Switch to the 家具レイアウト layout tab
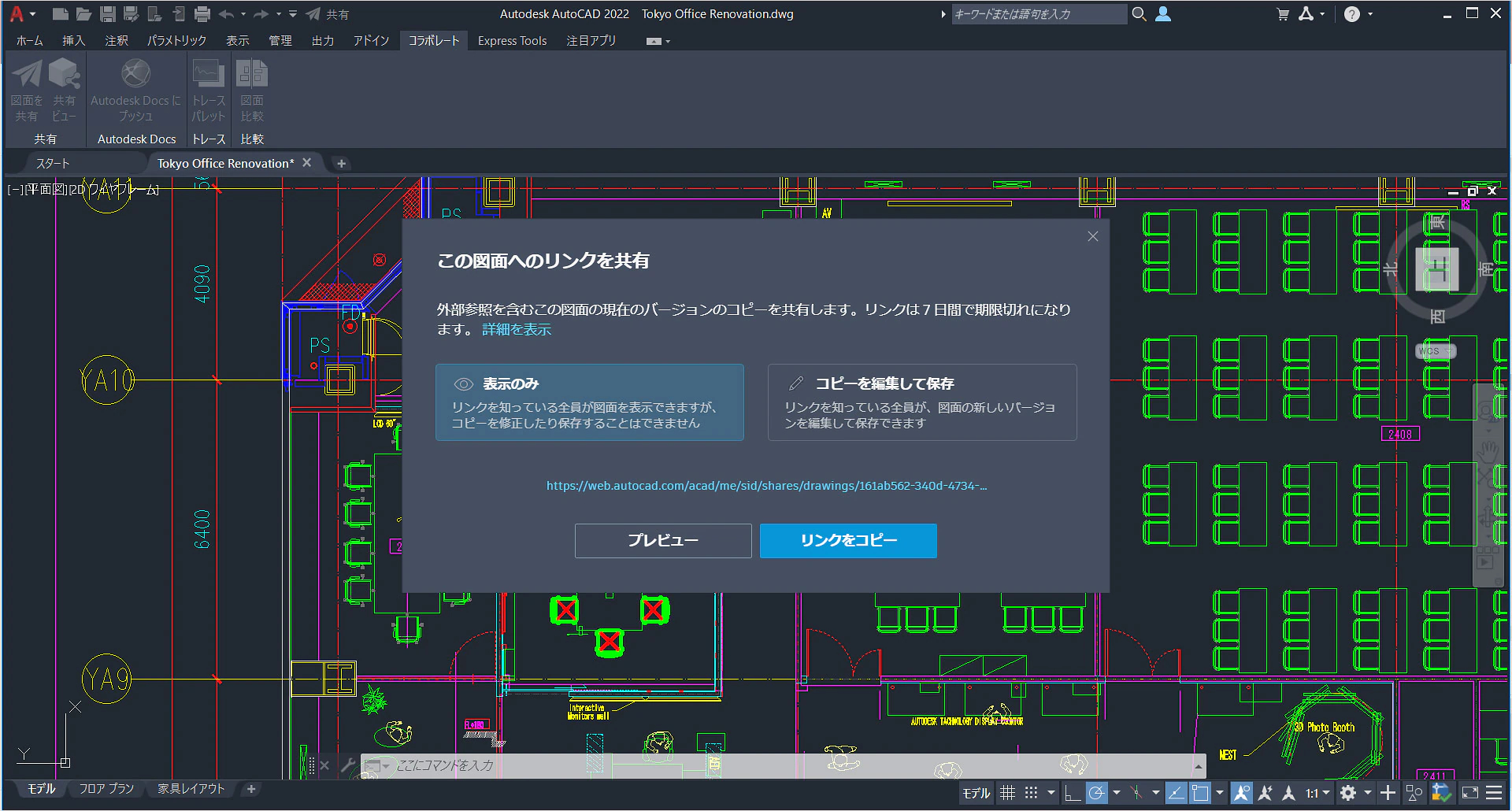 [x=191, y=788]
